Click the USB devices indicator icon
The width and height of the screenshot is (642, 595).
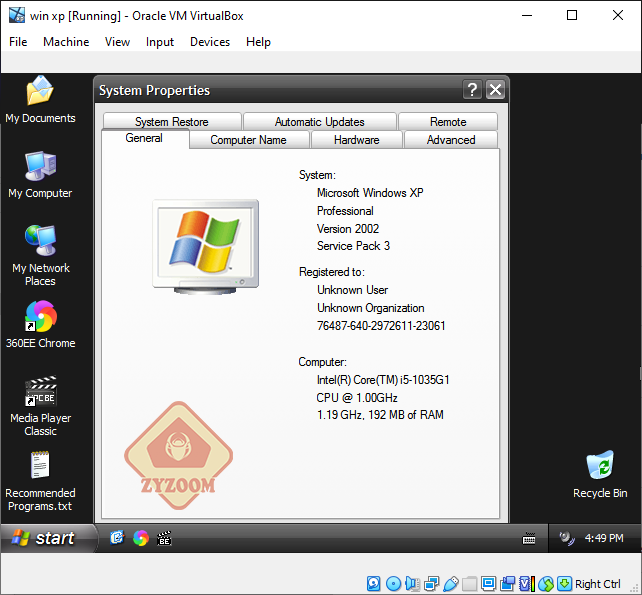coord(451,584)
